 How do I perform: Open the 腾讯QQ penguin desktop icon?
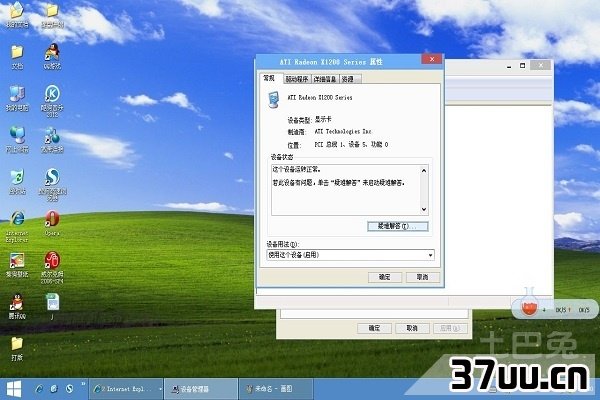tap(17, 302)
